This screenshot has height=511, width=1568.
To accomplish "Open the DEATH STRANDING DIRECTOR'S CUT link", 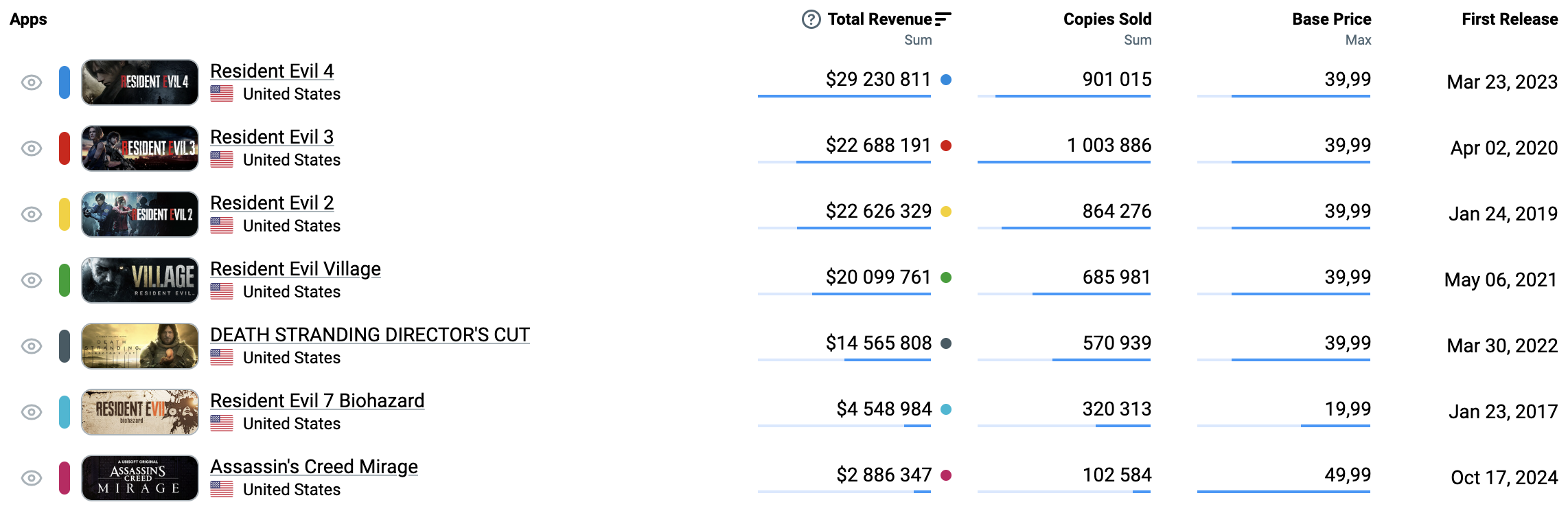I will tap(369, 334).
